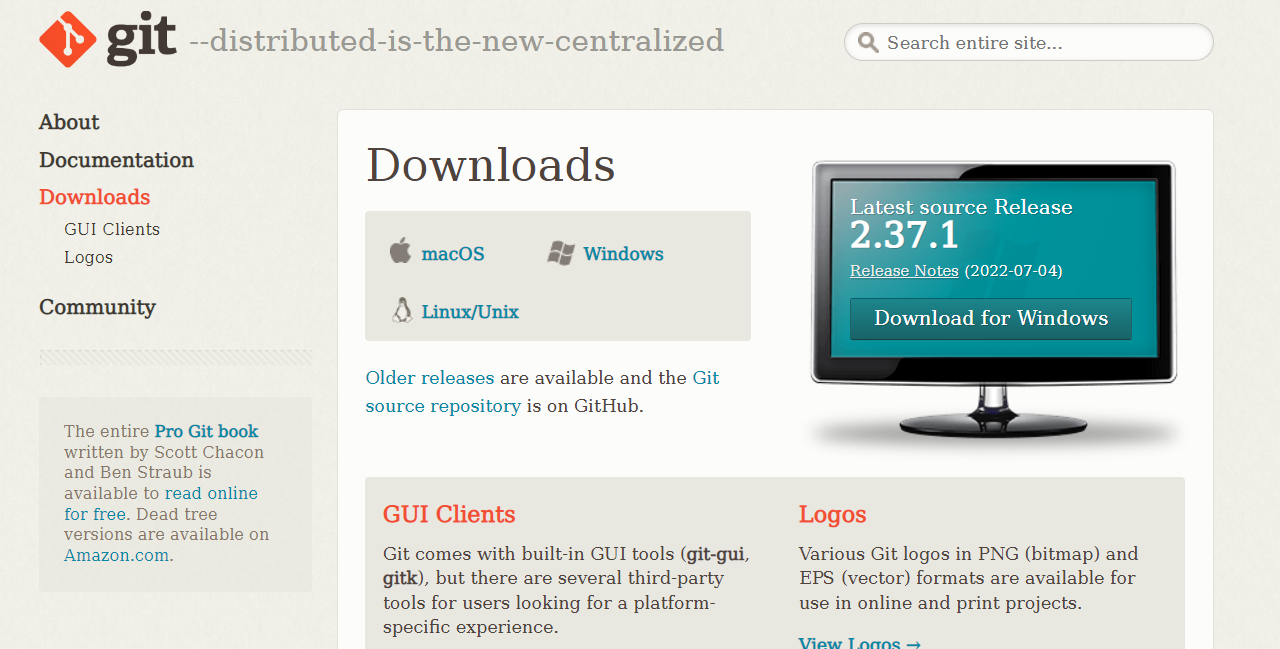This screenshot has width=1280, height=649.
Task: Click the Windows flag icon
Action: click(561, 253)
